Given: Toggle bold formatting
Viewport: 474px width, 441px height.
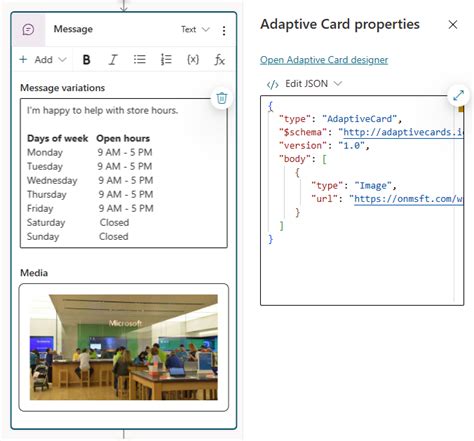Looking at the screenshot, I should (x=86, y=60).
